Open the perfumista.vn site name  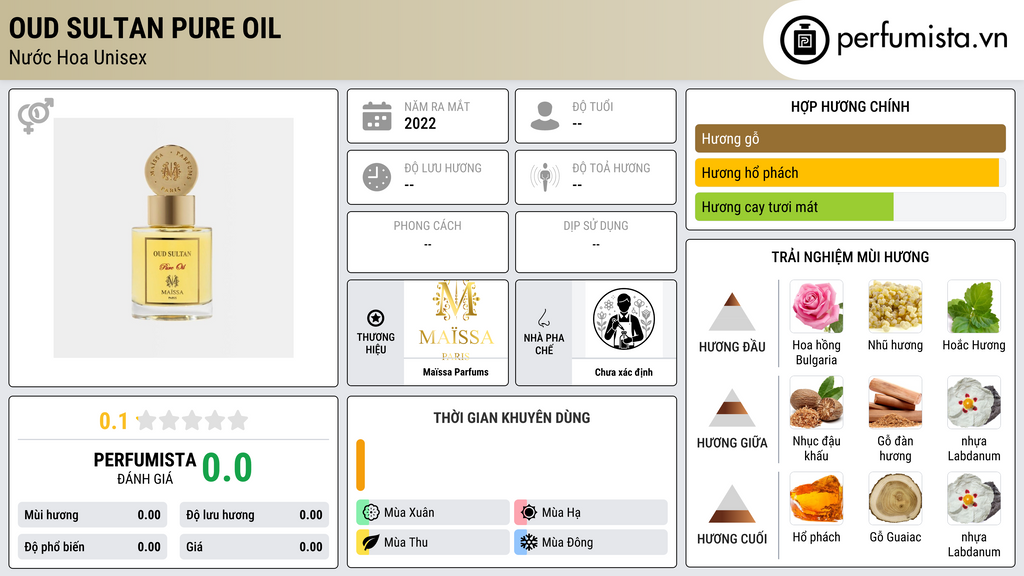point(922,39)
